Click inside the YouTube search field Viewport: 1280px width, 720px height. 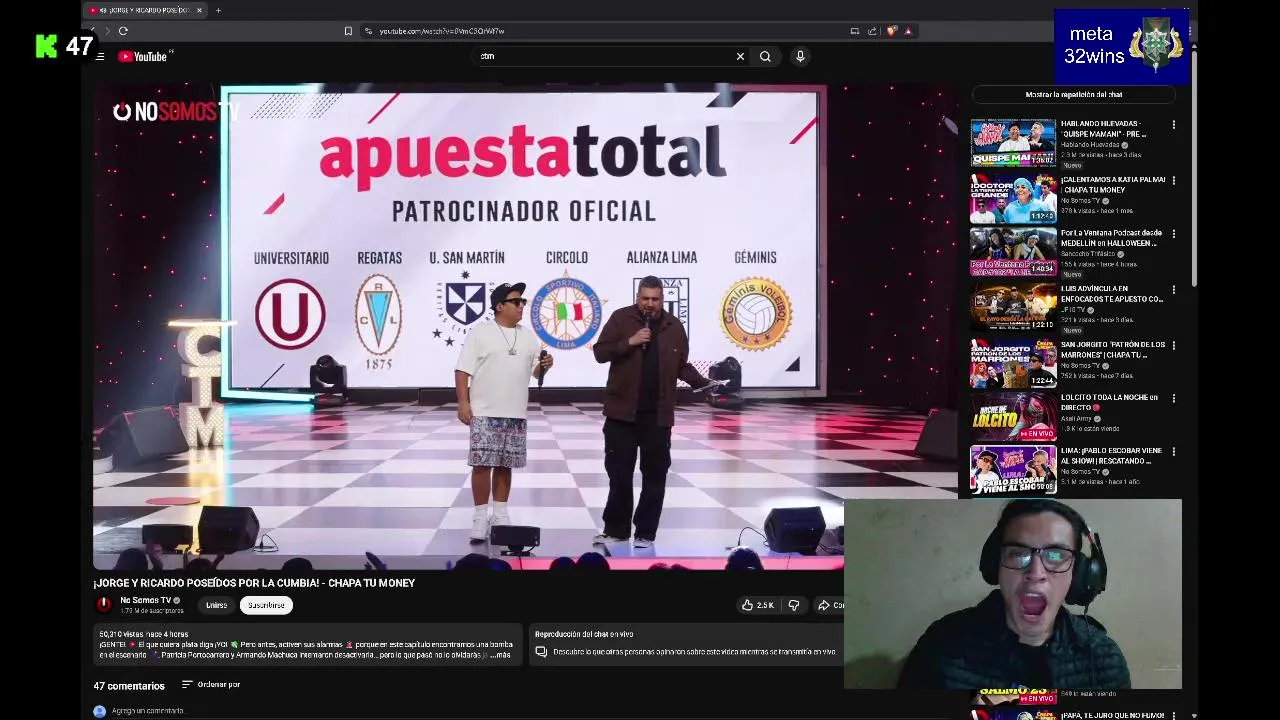(605, 57)
